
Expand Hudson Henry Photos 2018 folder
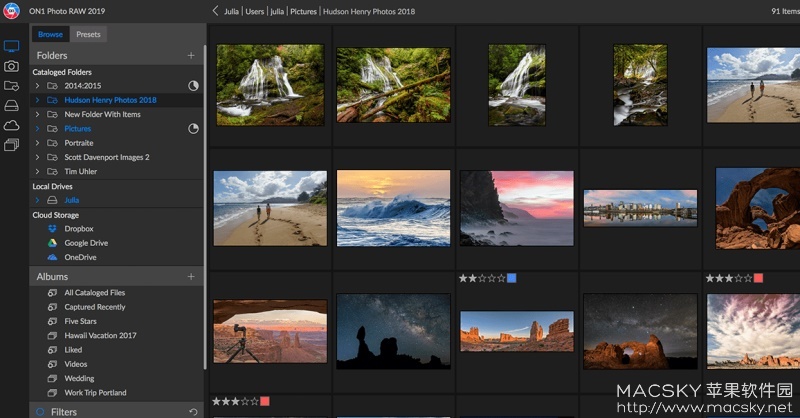click(37, 100)
